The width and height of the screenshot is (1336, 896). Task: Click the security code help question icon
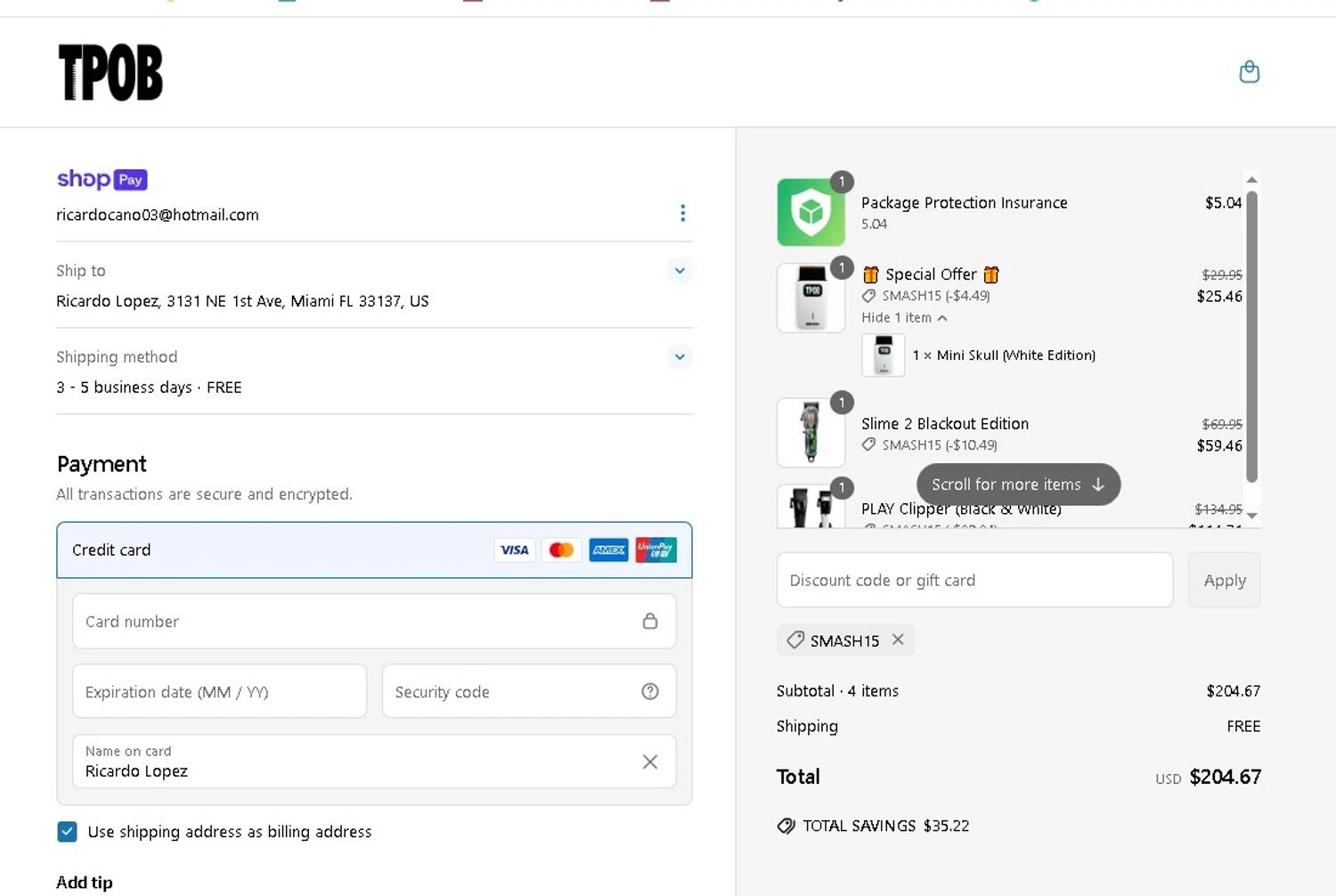(650, 691)
